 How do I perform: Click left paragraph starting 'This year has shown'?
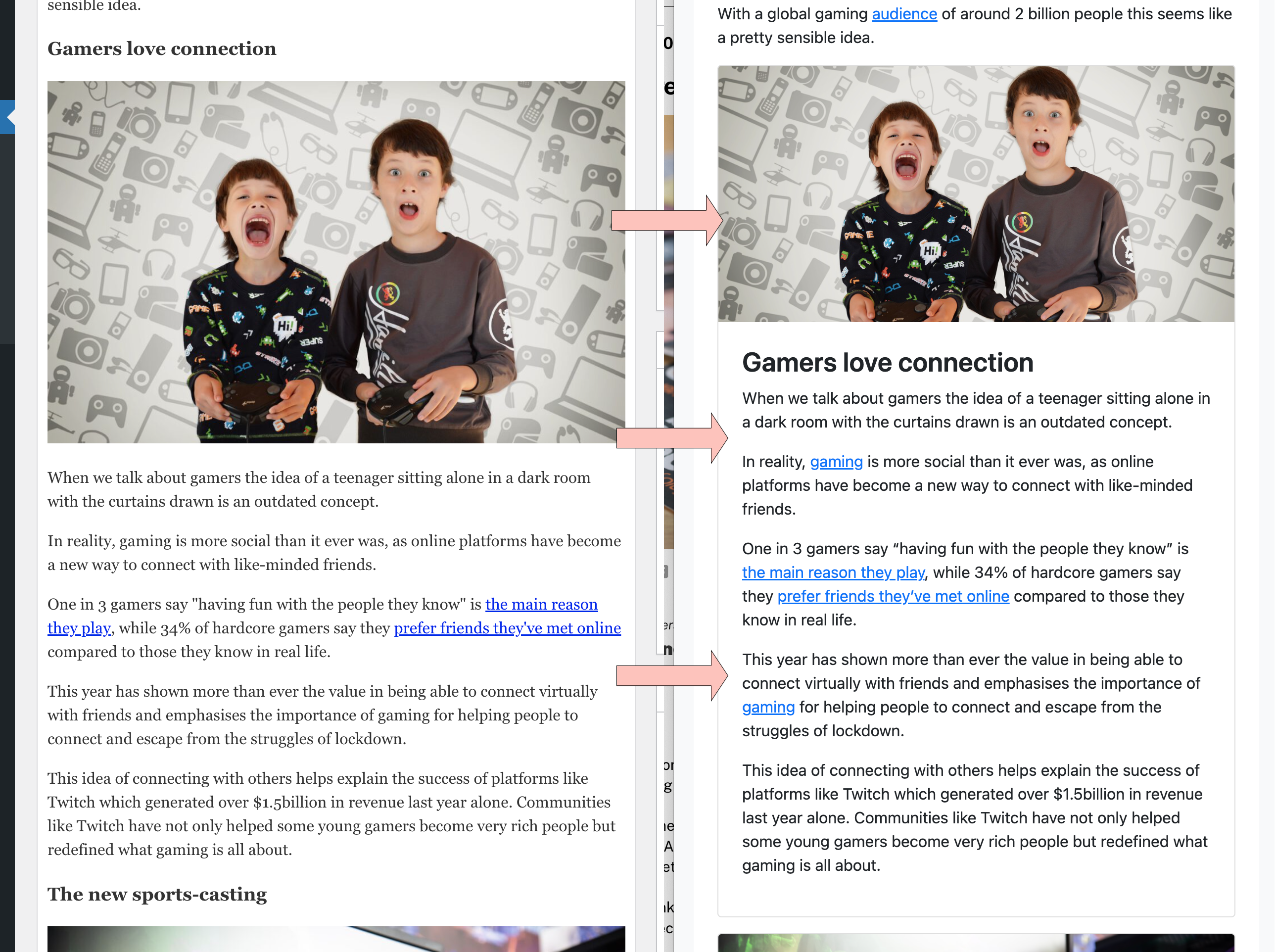(322, 714)
